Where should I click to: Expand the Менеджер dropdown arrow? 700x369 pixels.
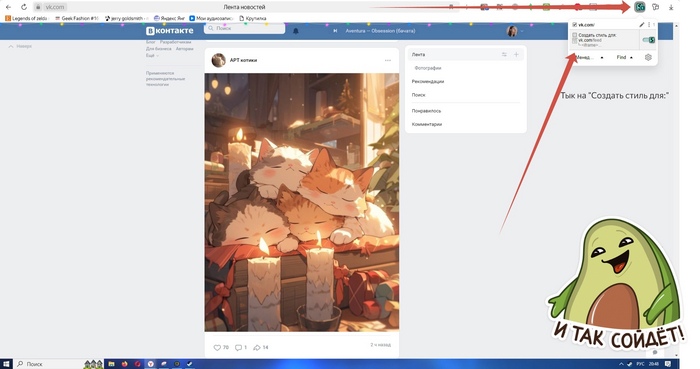pos(602,58)
